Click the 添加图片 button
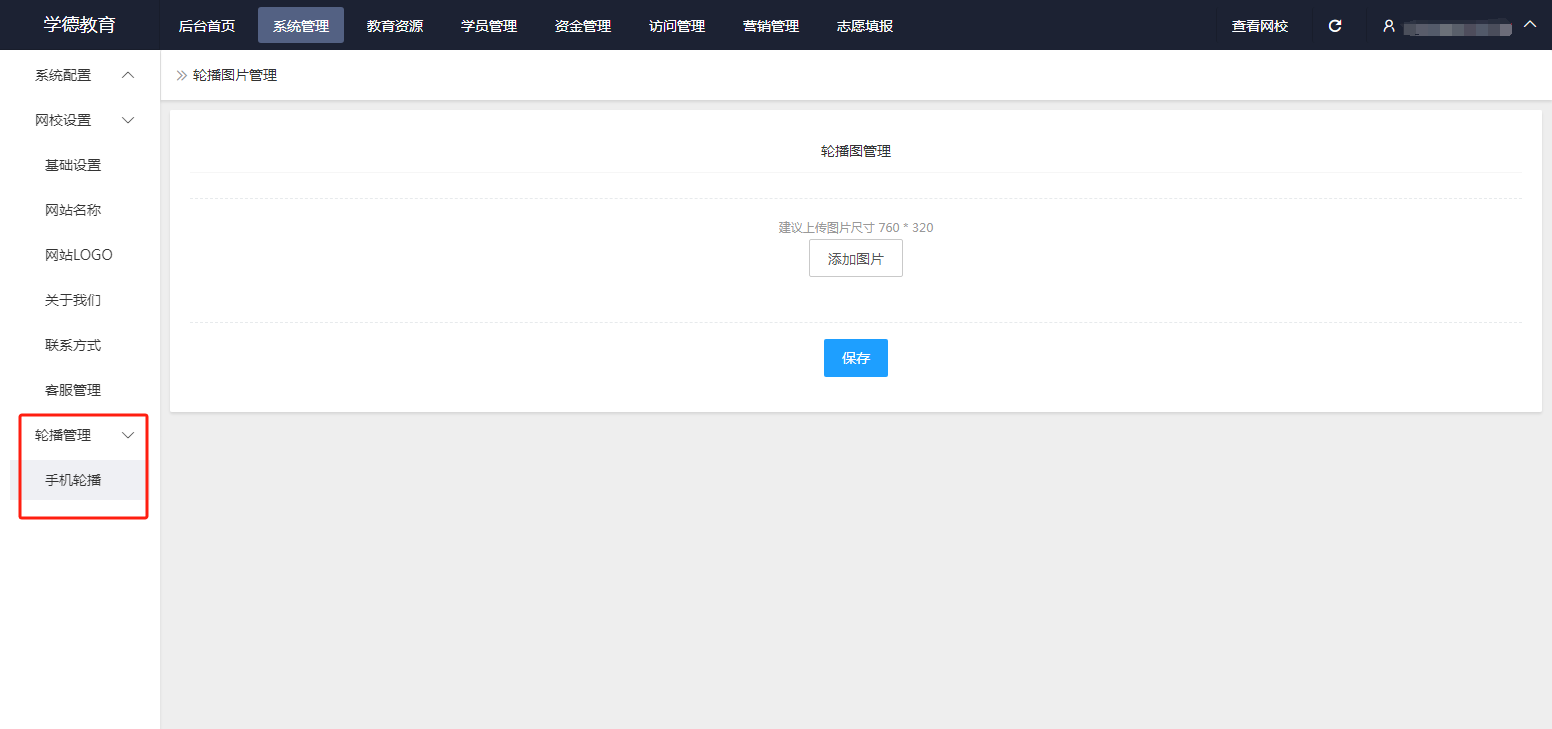 click(856, 258)
